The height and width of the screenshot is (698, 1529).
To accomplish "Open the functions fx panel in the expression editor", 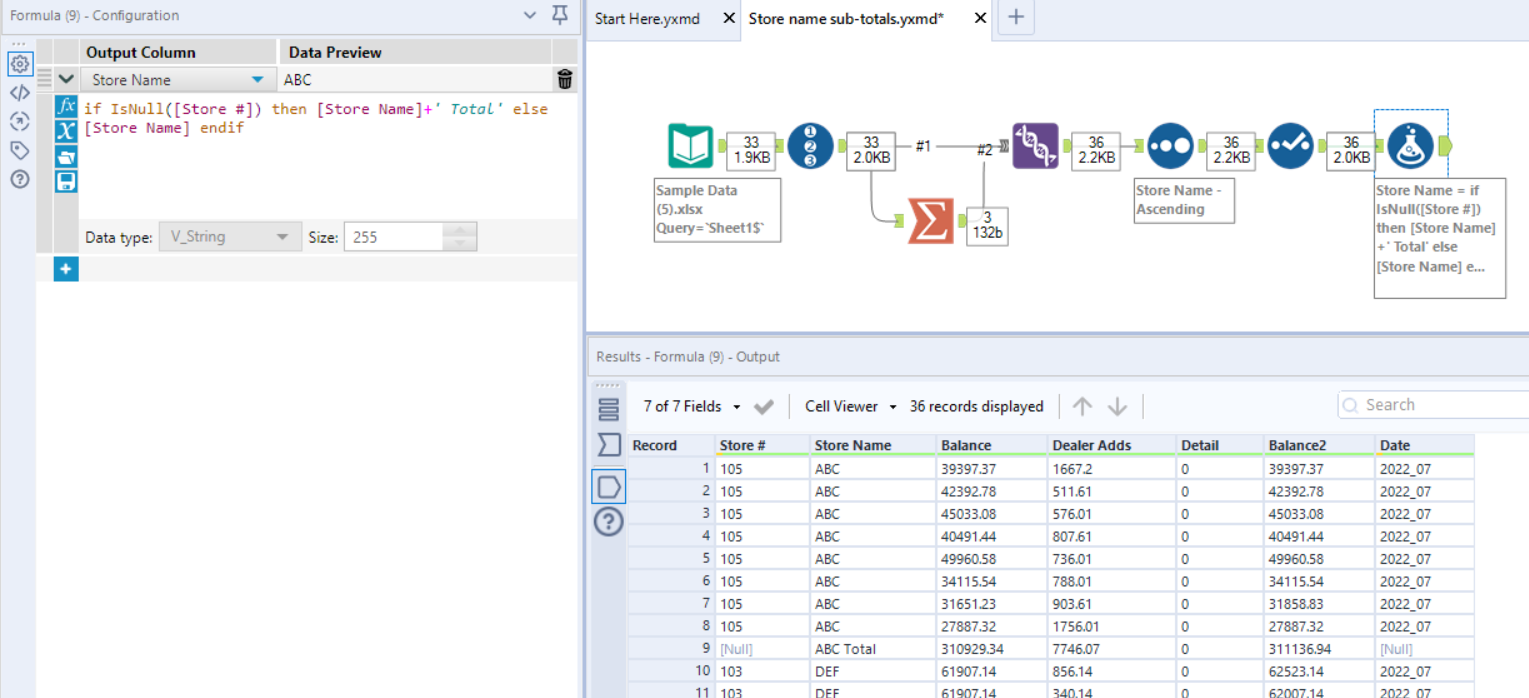I will click(x=65, y=108).
